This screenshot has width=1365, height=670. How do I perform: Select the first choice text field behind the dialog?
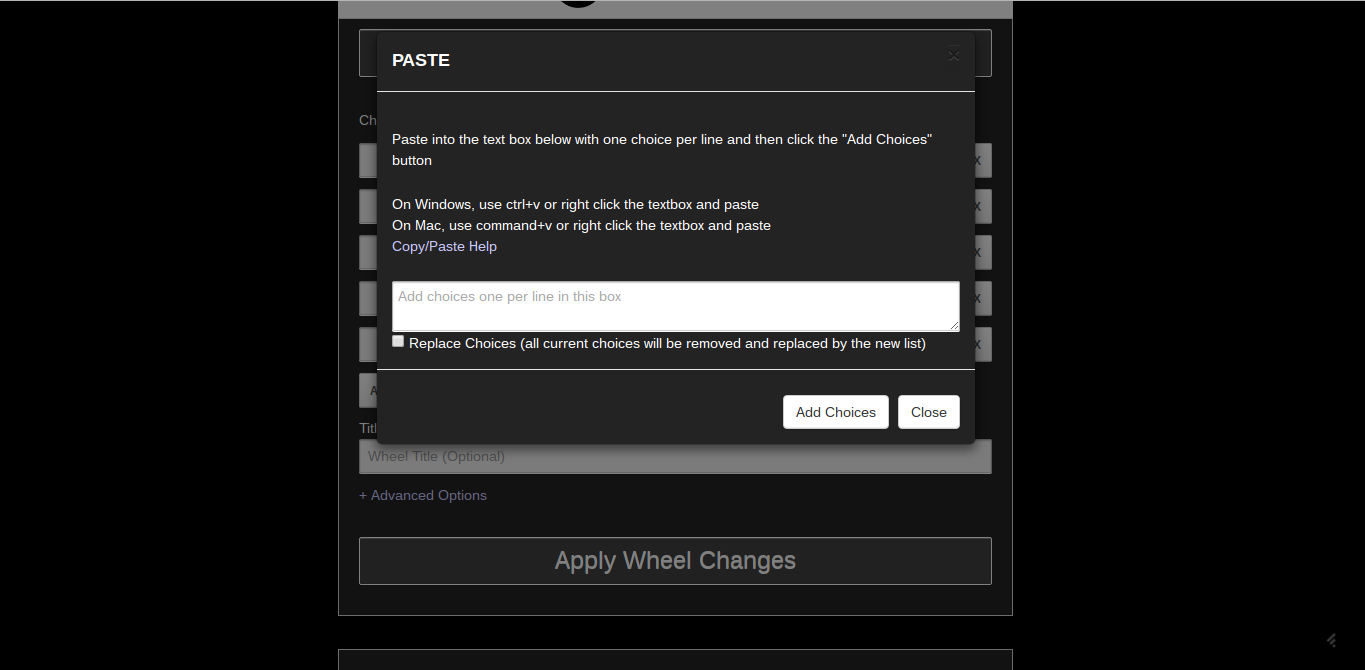pyautogui.click(x=368, y=160)
